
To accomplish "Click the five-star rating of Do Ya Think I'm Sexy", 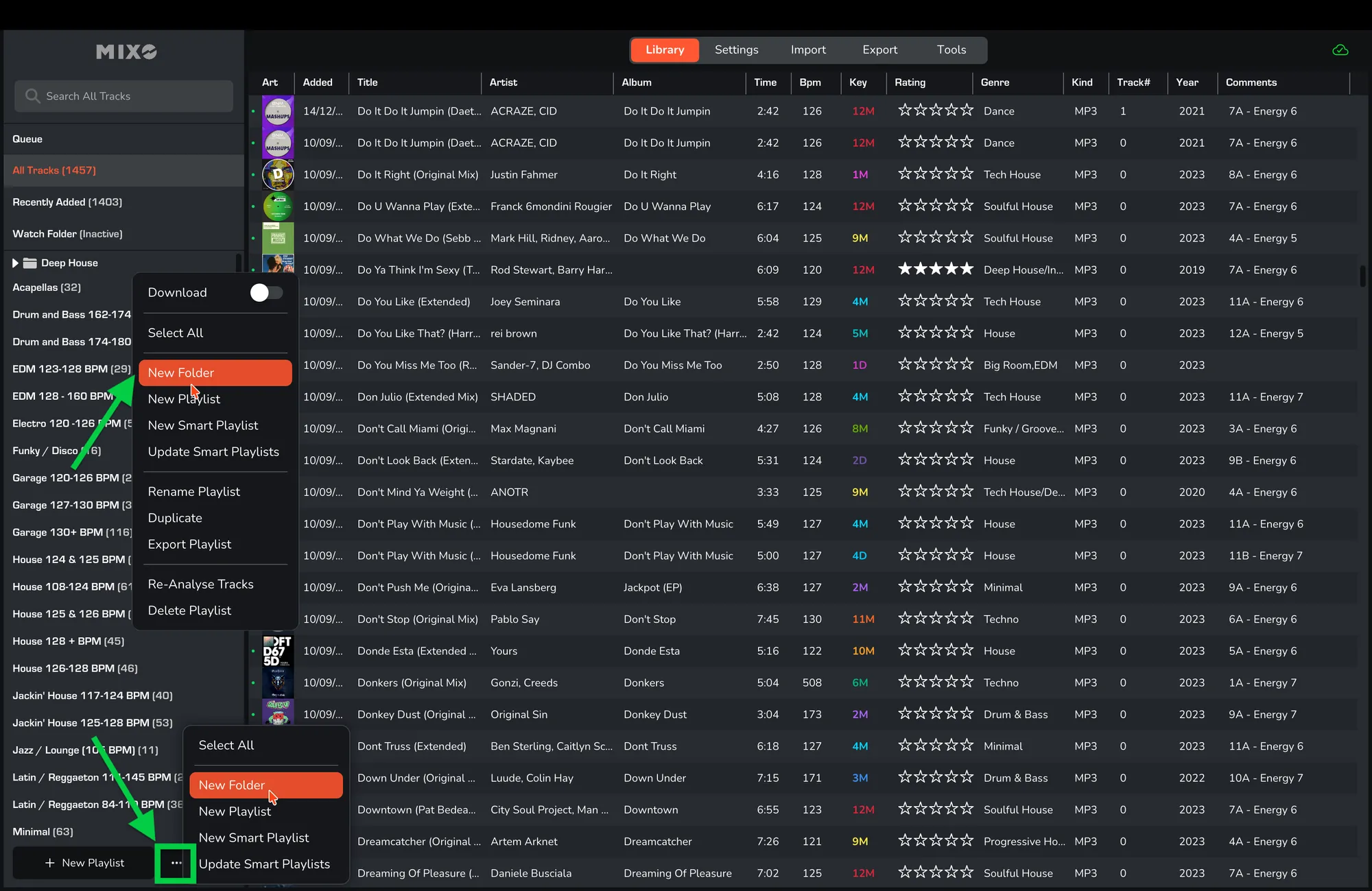I will click(935, 270).
